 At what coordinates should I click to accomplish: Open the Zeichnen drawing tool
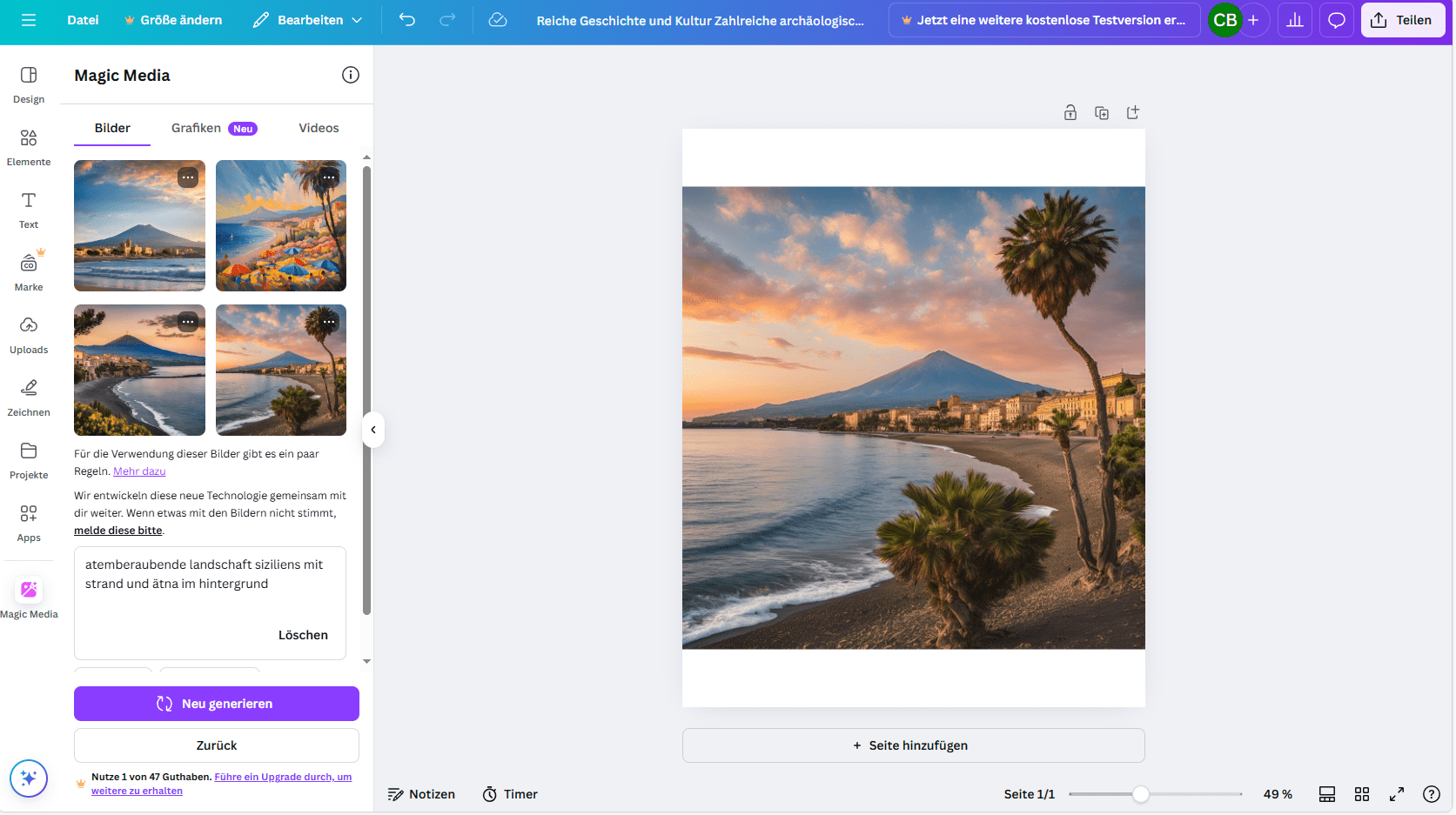click(29, 397)
